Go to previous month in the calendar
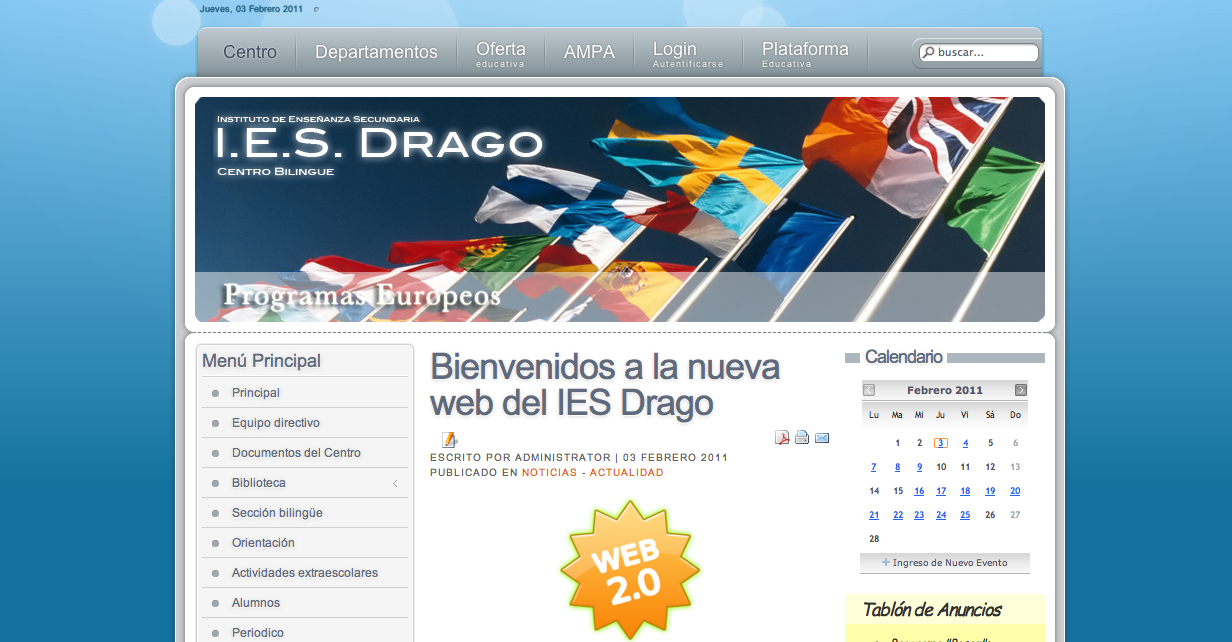The height and width of the screenshot is (642, 1232). point(868,390)
